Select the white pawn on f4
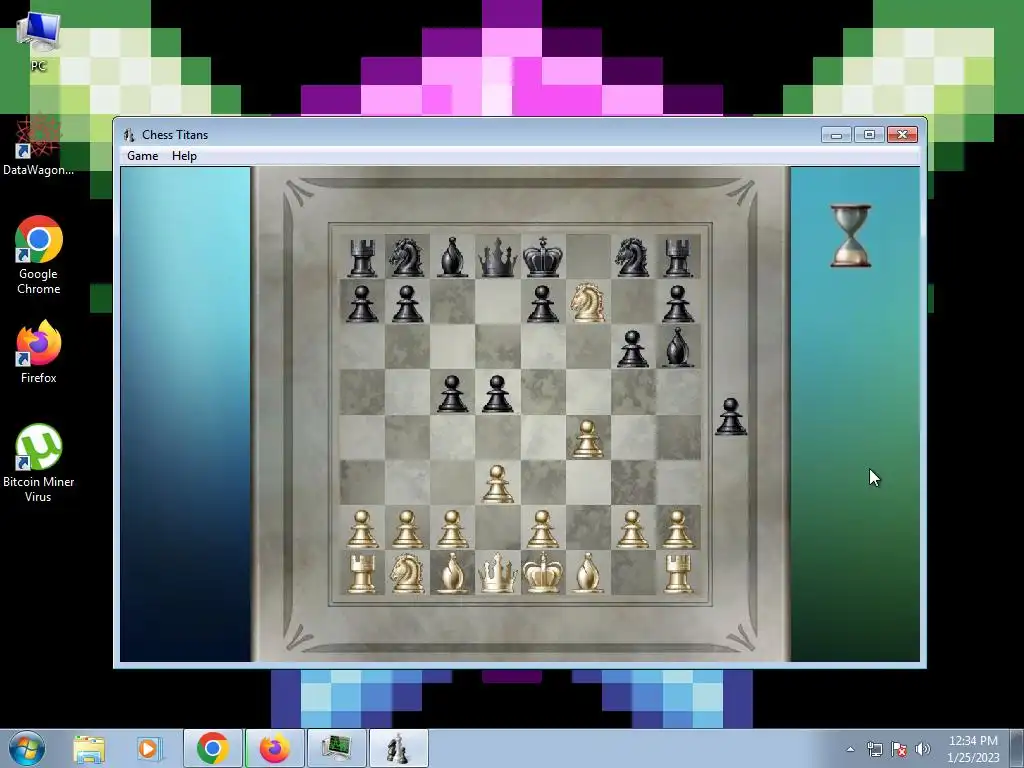The width and height of the screenshot is (1024, 768). click(x=588, y=438)
